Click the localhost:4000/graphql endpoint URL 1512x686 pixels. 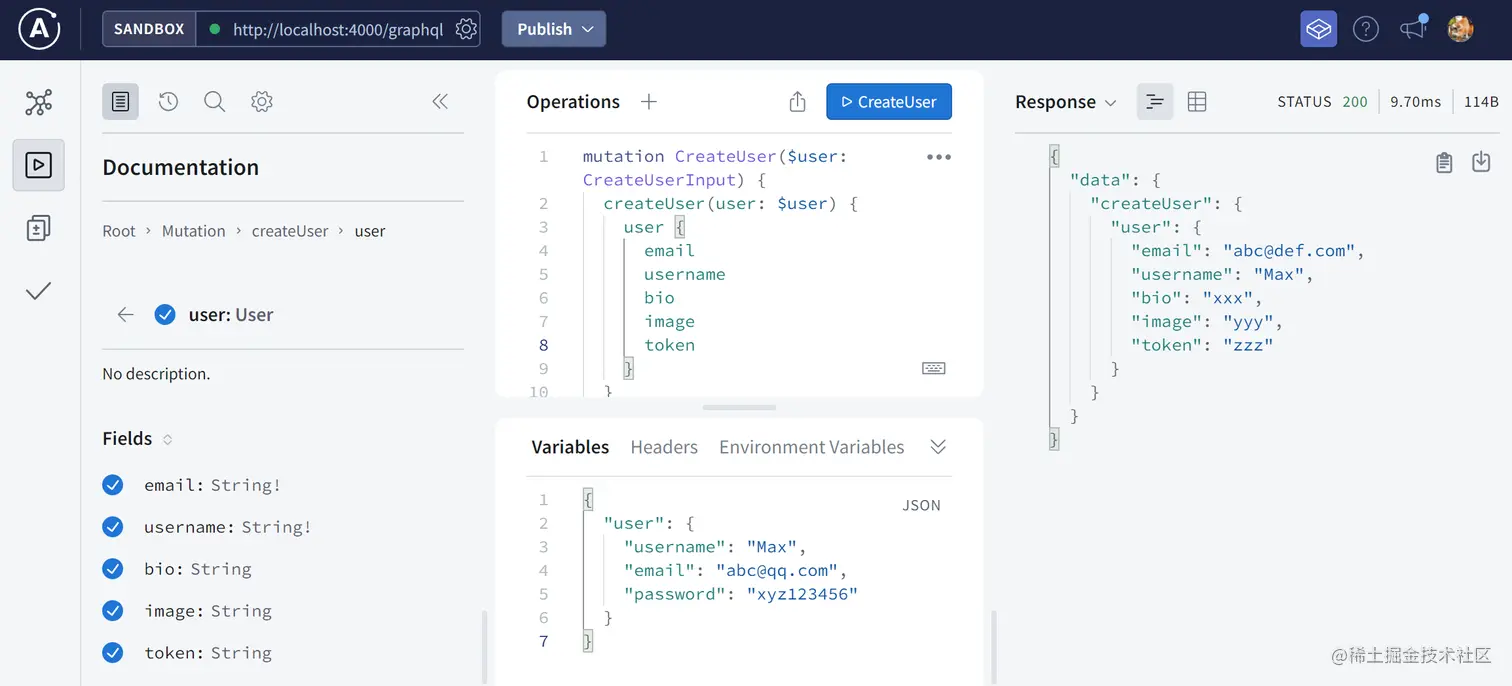338,29
